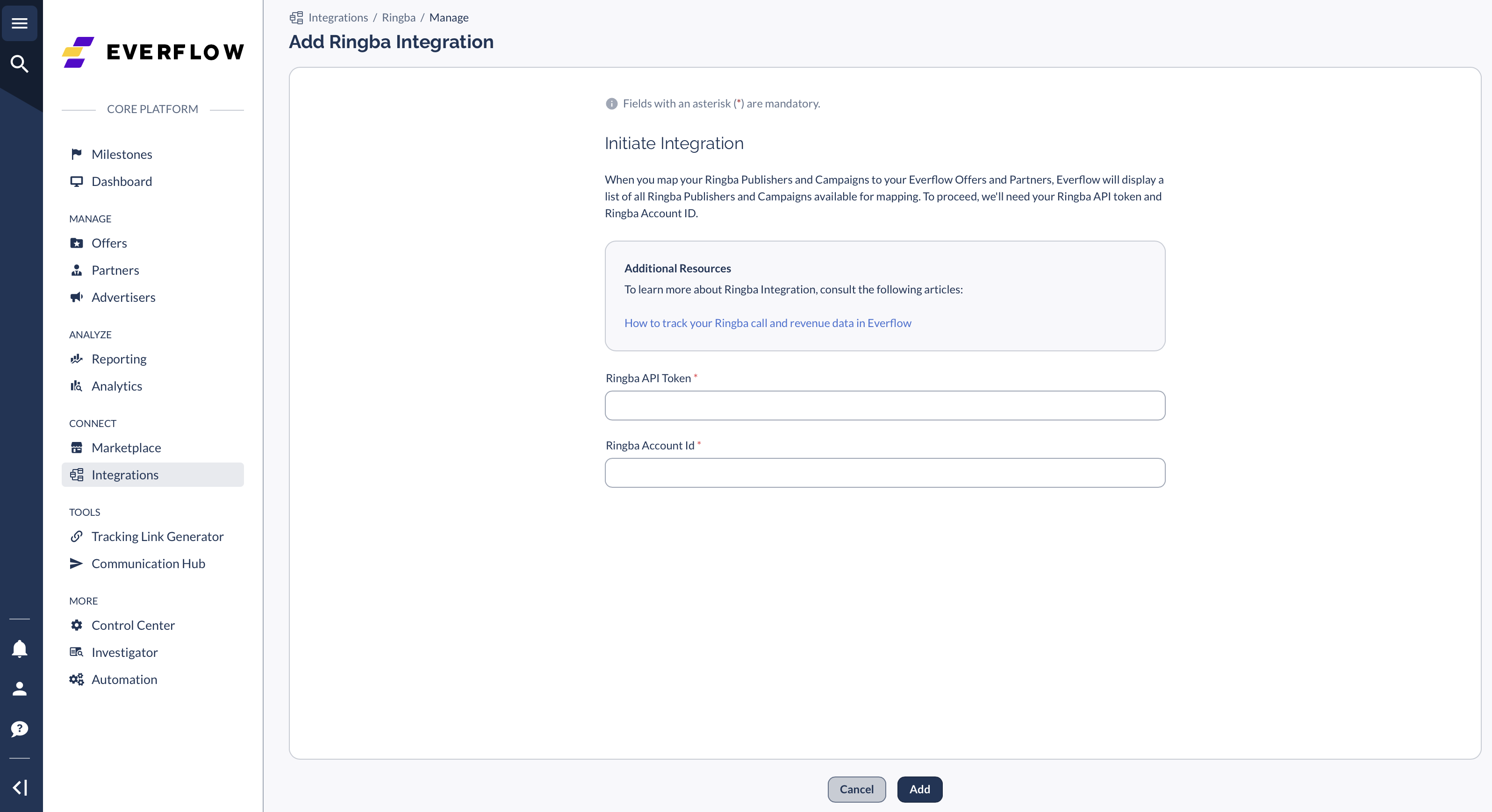The height and width of the screenshot is (812, 1492).
Task: Click the Communication Hub paper plane icon
Action: click(x=77, y=564)
